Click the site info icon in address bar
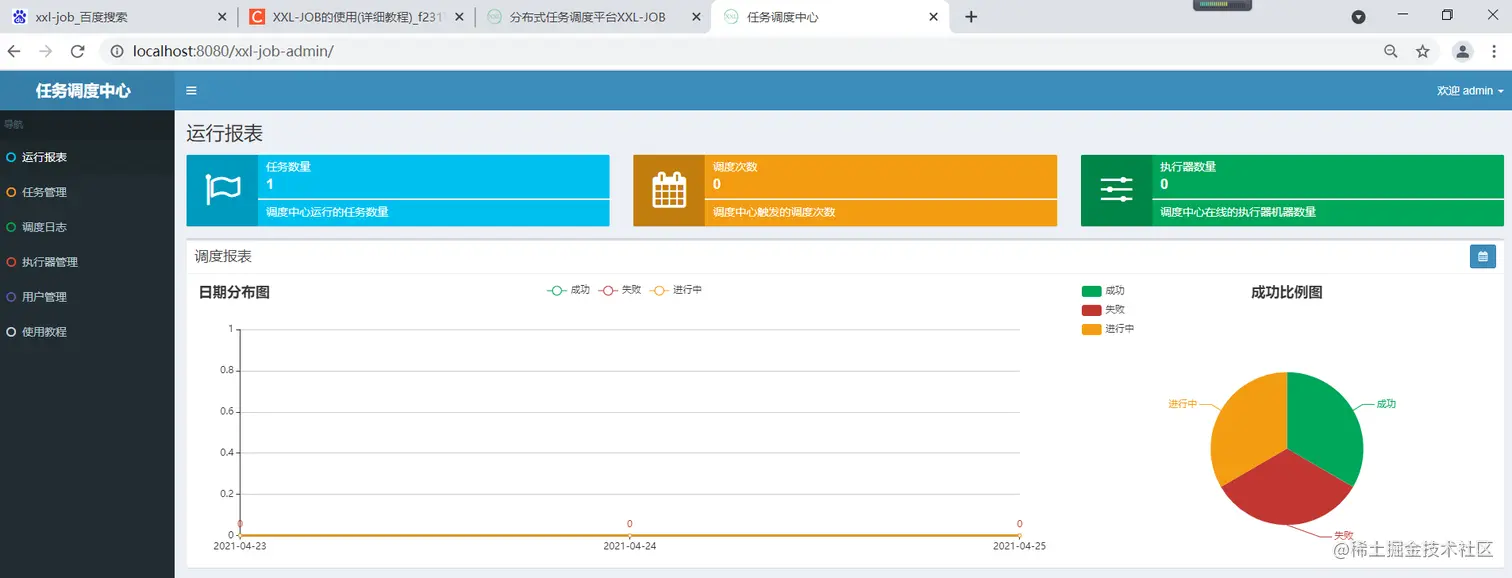1512x578 pixels. (116, 51)
